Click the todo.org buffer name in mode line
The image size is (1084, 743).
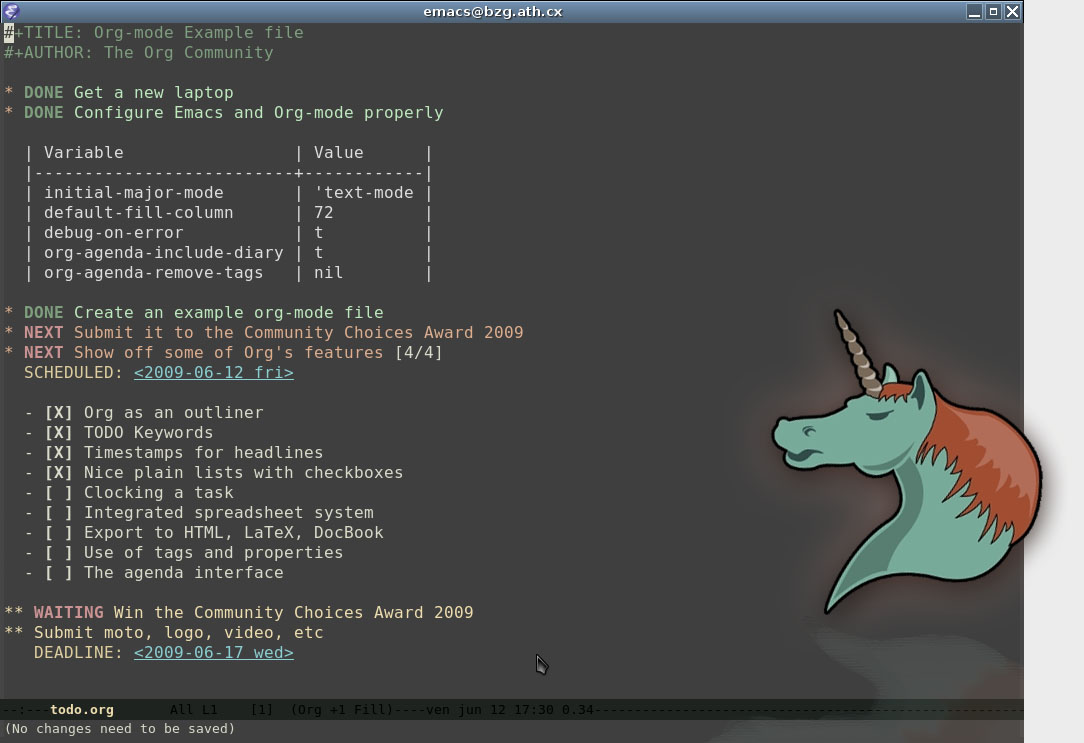pos(82,710)
